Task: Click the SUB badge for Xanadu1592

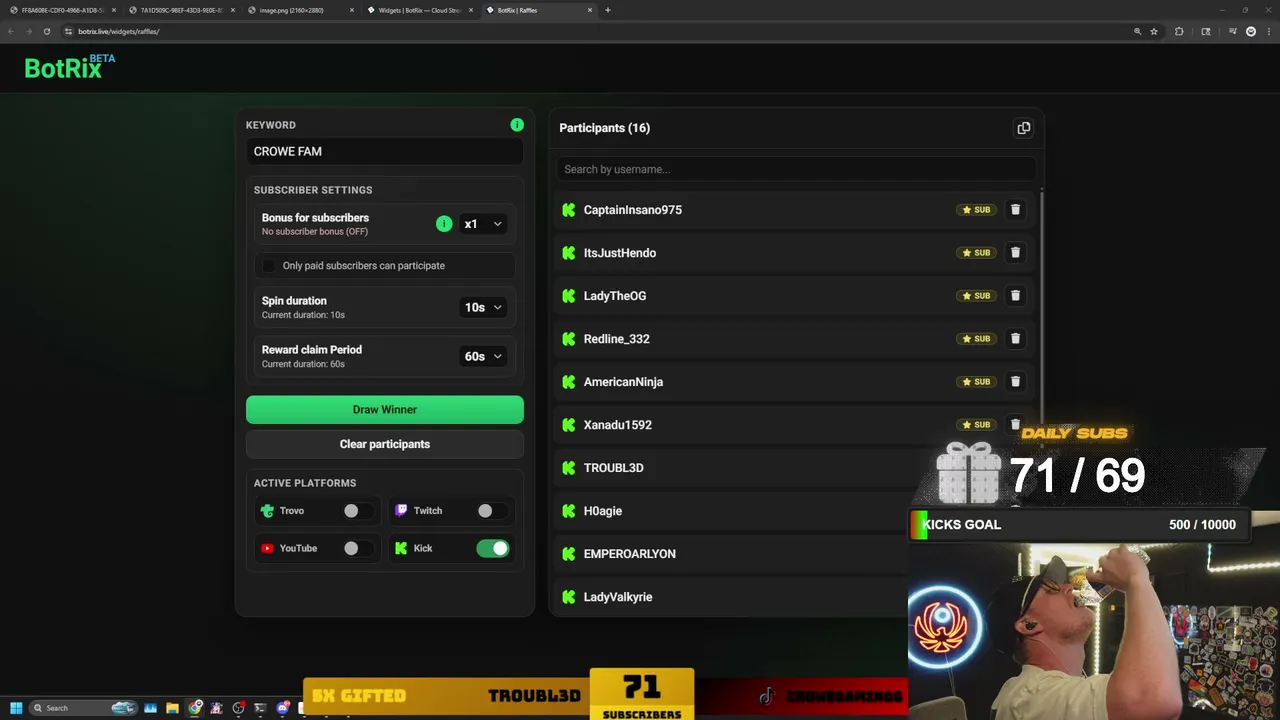Action: pos(976,425)
